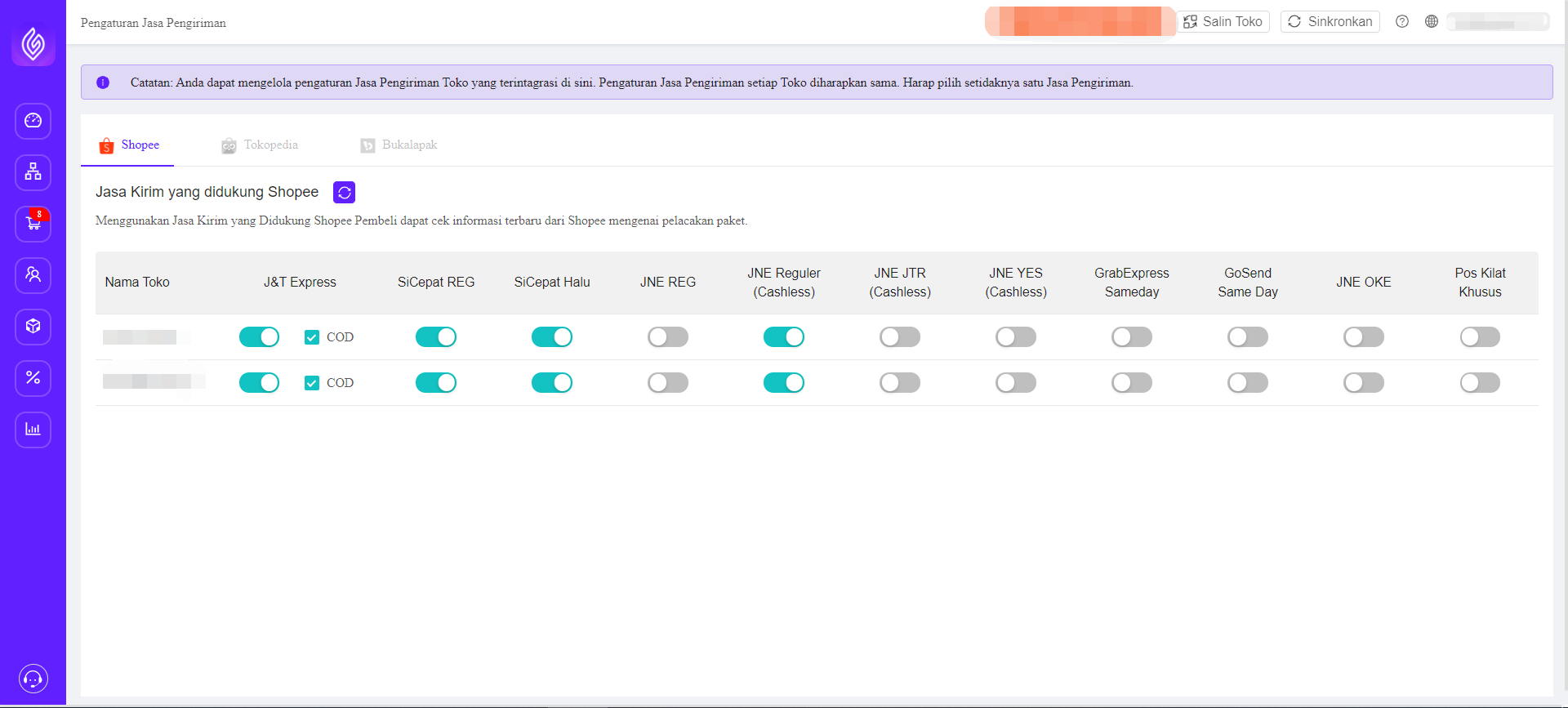Enable JNE JTR (Cashless) for the second store
Viewport: 1568px width, 708px height.
tap(900, 383)
